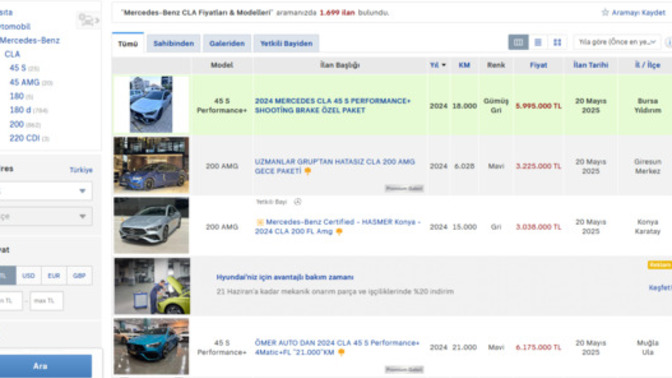This screenshot has width=672, height=378.
Task: Open the sort dropdown Yıla göre
Action: 617,42
